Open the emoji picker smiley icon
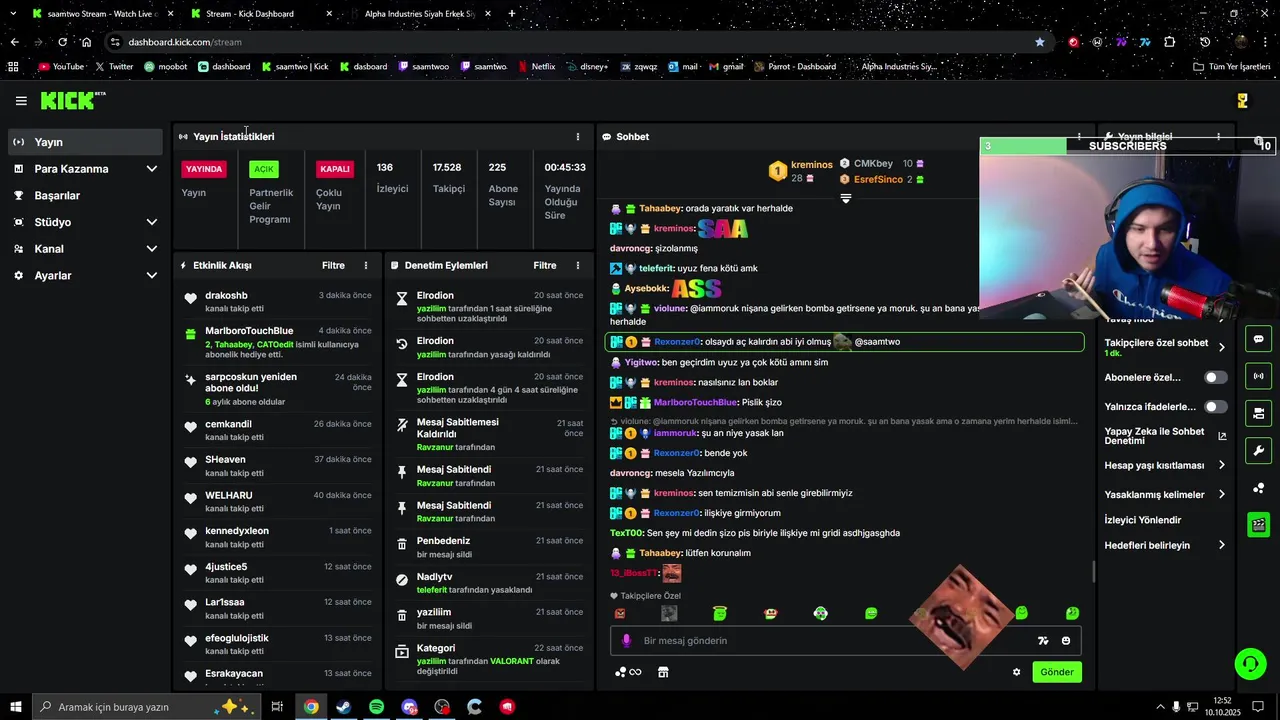This screenshot has height=720, width=1280. [1066, 641]
